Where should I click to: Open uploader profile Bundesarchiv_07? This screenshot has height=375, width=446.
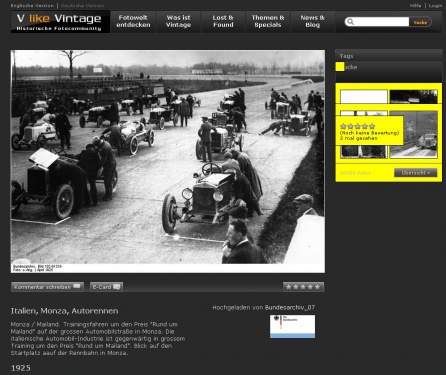click(290, 307)
